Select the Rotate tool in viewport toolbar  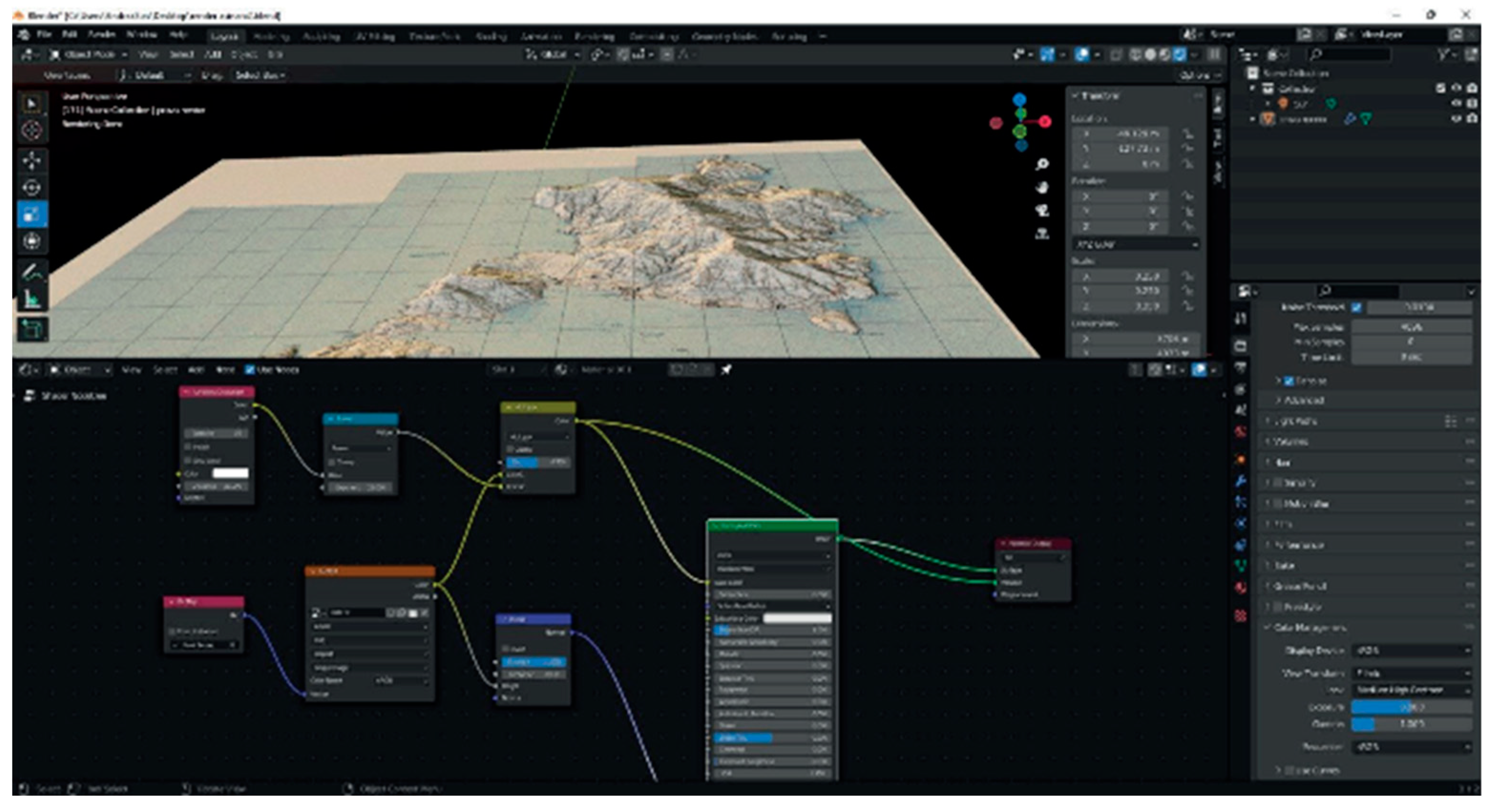(31, 187)
